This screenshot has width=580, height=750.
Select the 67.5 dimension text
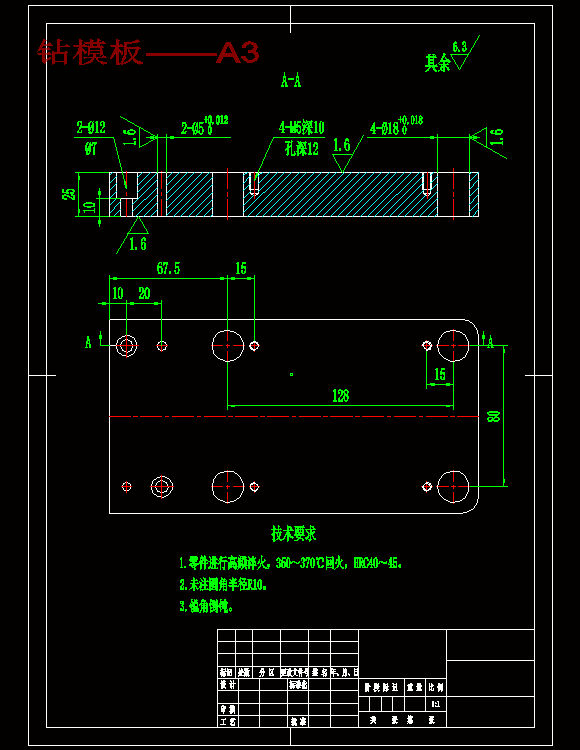click(168, 268)
